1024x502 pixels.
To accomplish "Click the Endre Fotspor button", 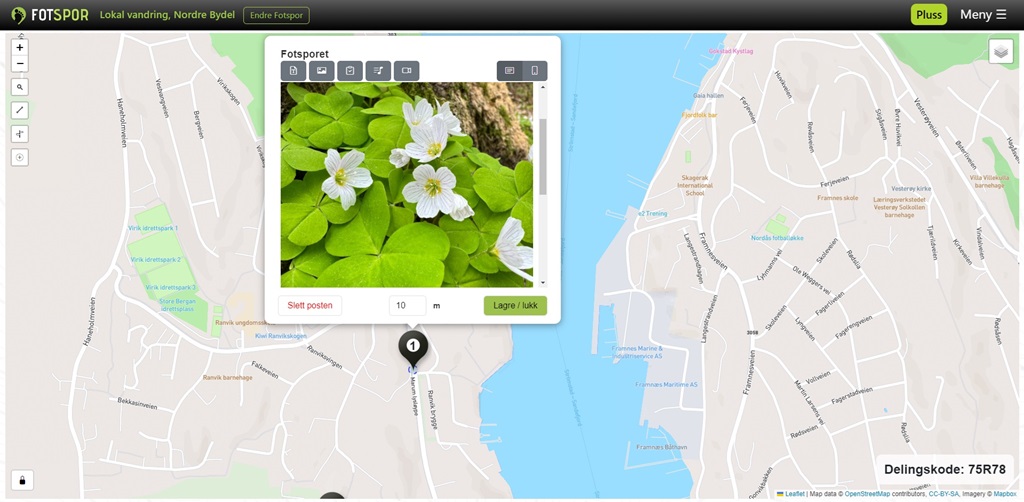I will point(276,15).
